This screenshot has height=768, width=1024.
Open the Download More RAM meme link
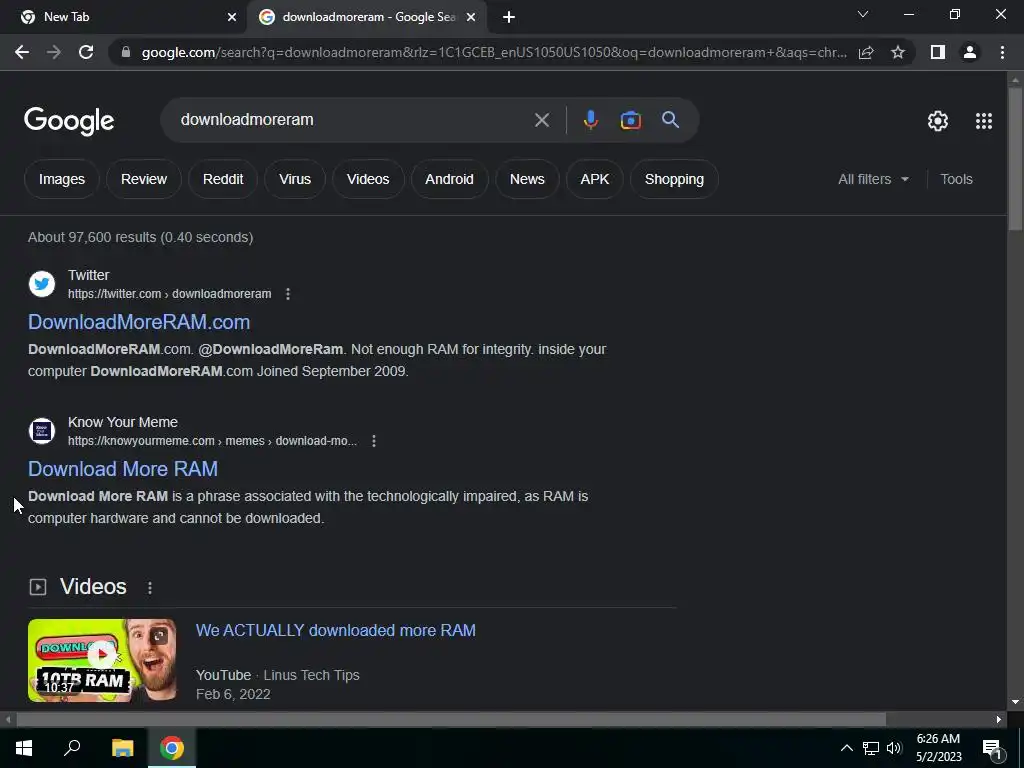click(x=123, y=469)
